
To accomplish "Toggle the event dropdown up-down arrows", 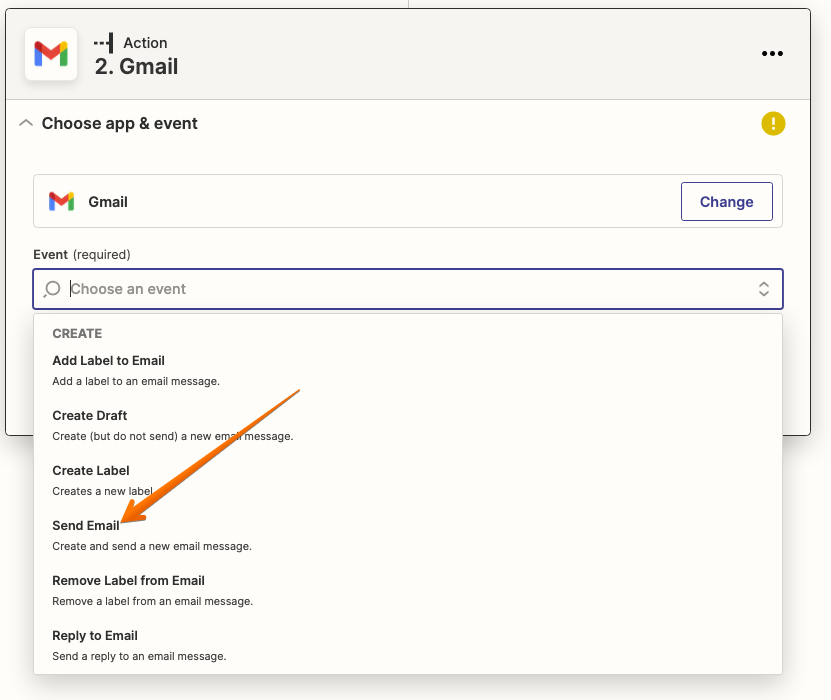I will point(763,289).
